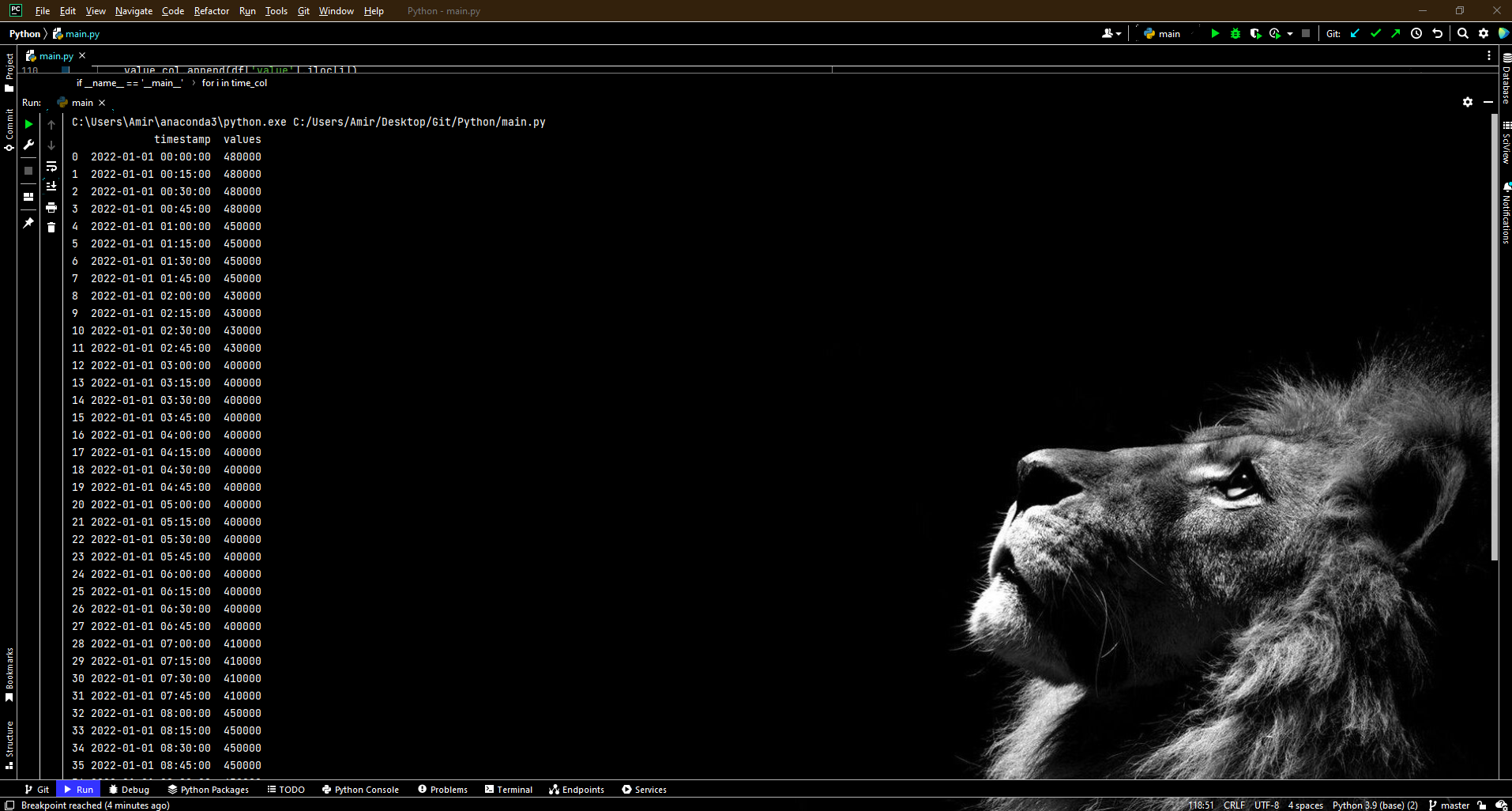This screenshot has height=811, width=1512.
Task: Update project with the blue Git arrow
Action: 1355,33
